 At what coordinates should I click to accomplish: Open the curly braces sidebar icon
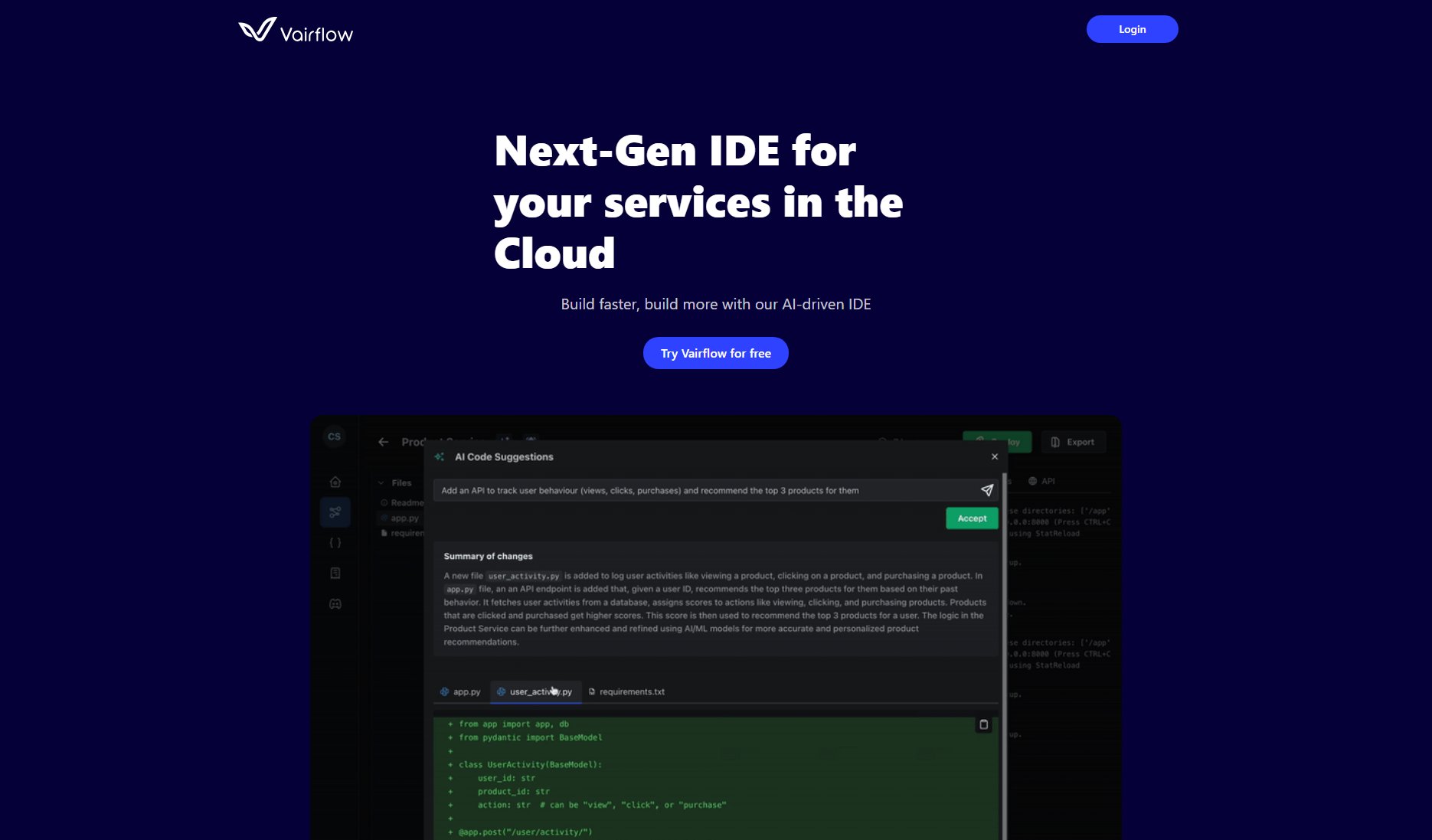tap(335, 543)
